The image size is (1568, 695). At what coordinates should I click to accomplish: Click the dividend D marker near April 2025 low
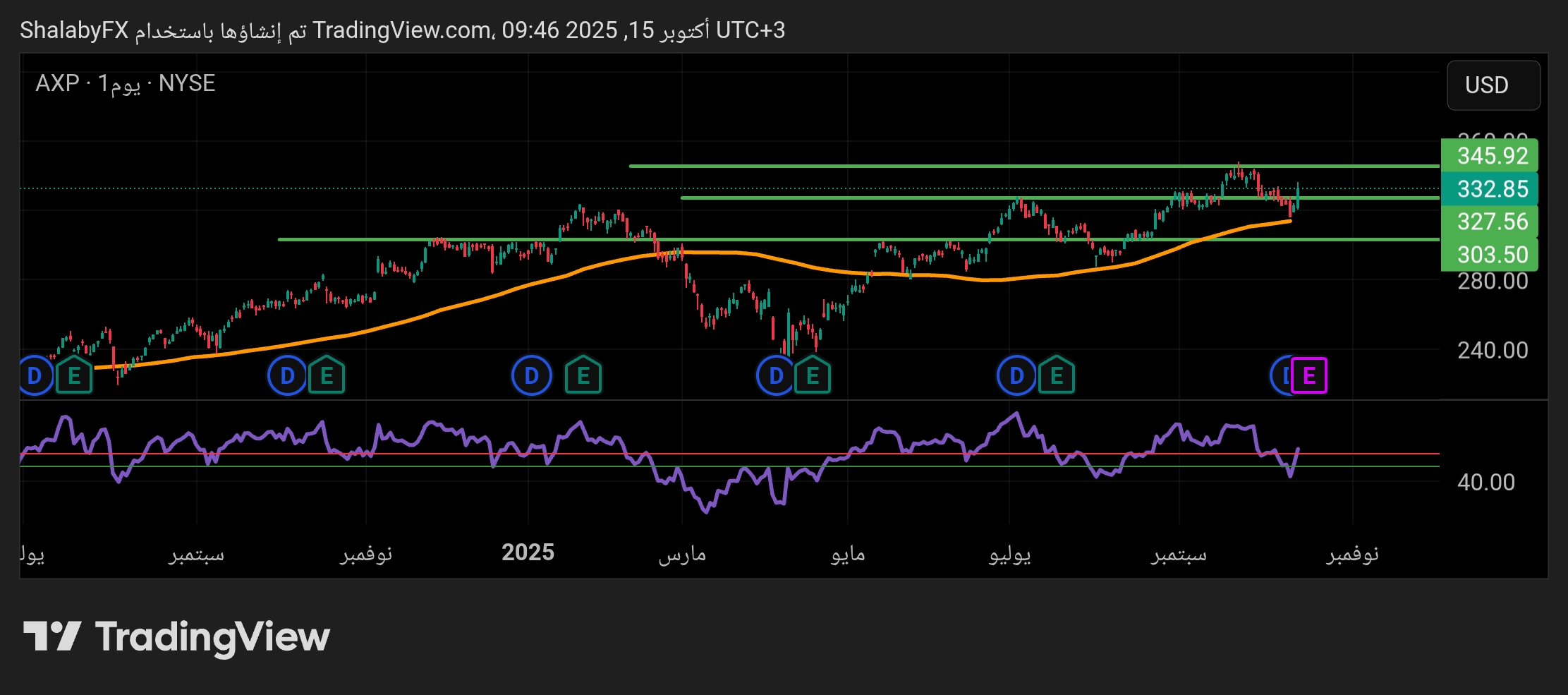pyautogui.click(x=775, y=376)
